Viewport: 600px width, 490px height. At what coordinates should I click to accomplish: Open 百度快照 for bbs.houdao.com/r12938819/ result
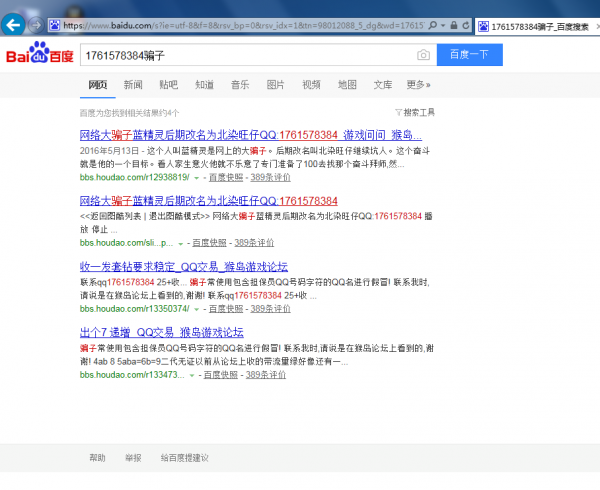click(x=226, y=177)
